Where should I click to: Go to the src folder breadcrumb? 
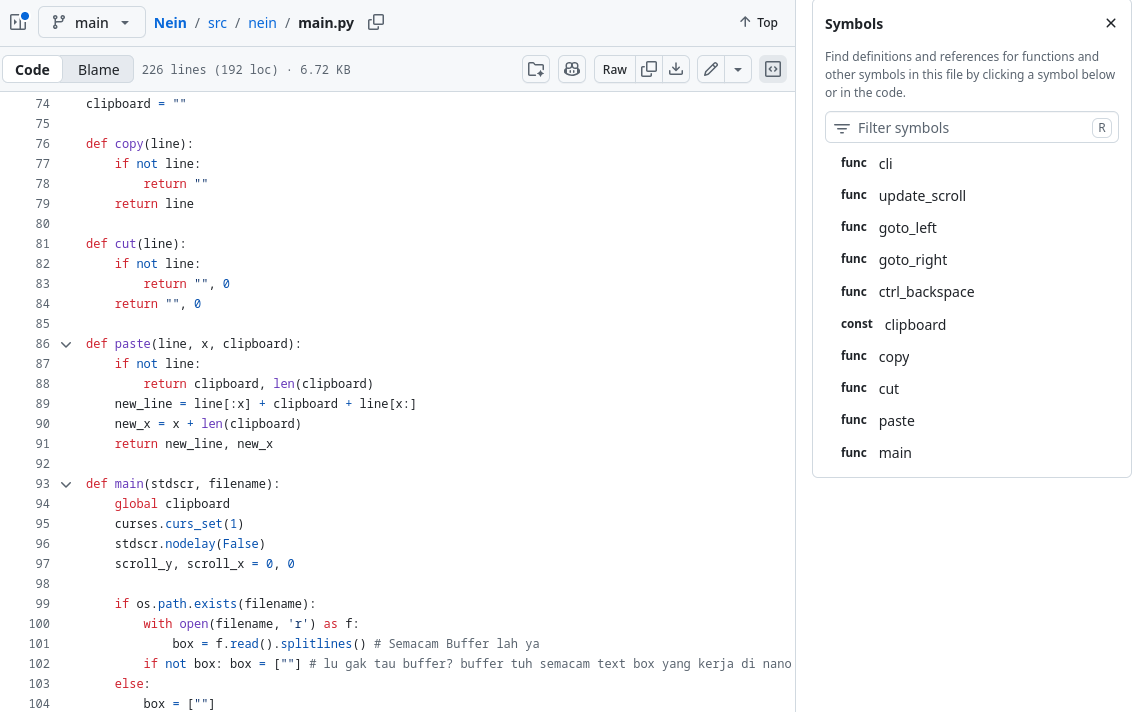(217, 22)
